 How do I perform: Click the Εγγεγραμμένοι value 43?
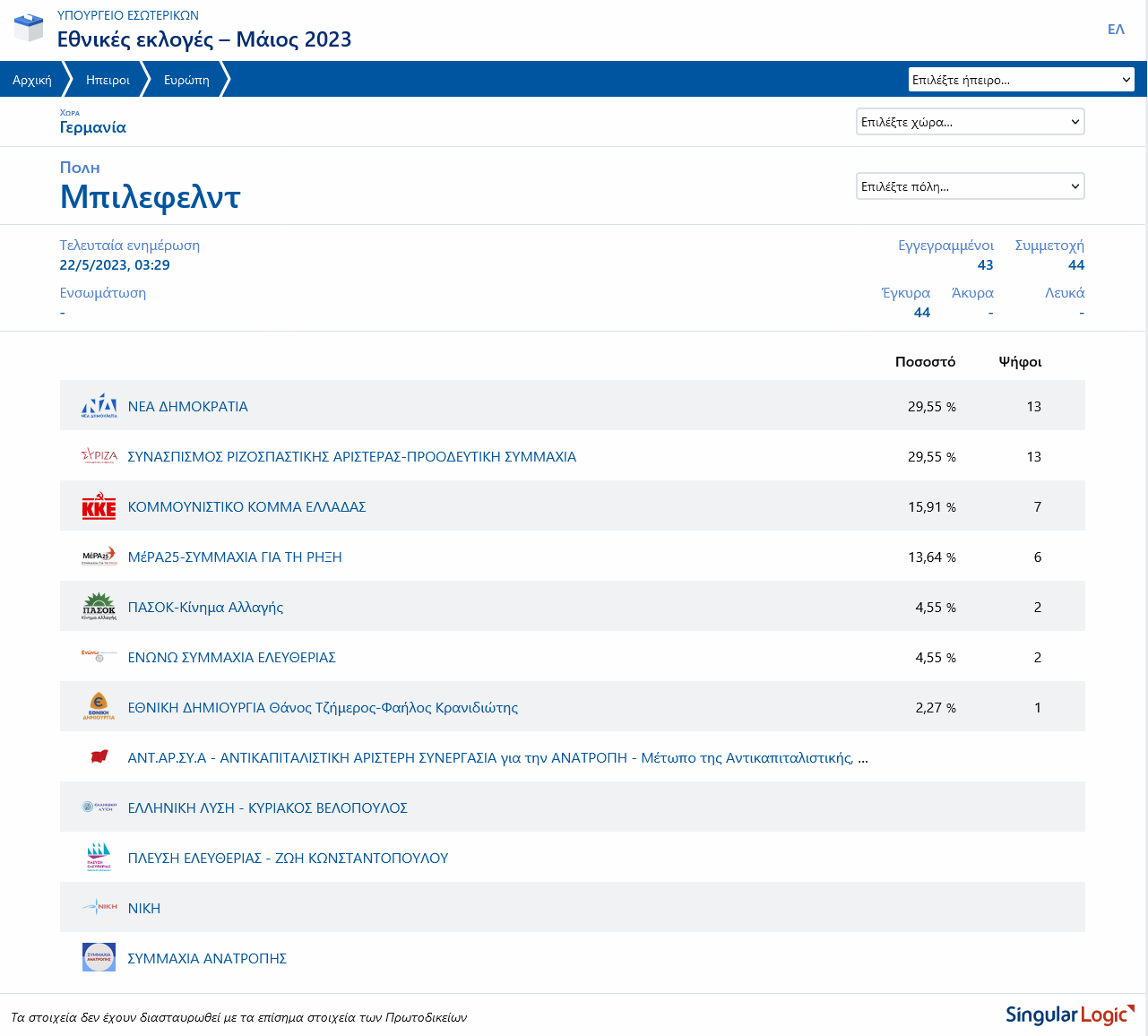coord(986,265)
